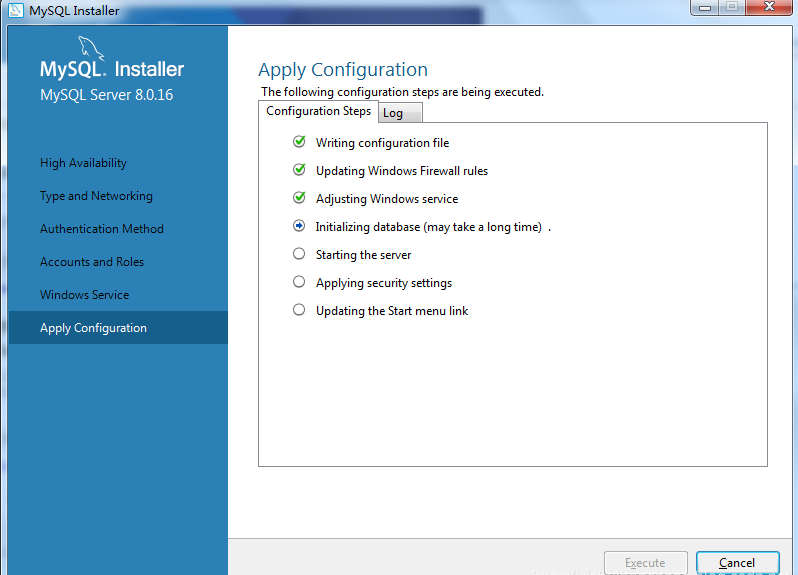This screenshot has height=575, width=798.
Task: Select the Configuration Steps tab
Action: 319,111
